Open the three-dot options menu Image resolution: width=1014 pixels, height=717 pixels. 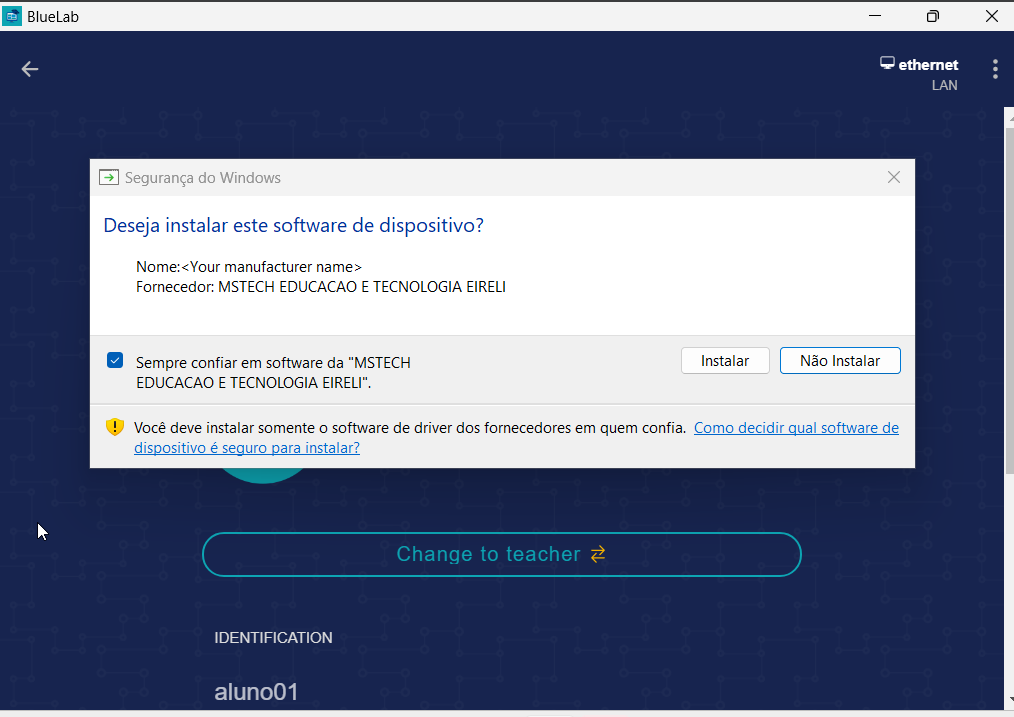995,69
